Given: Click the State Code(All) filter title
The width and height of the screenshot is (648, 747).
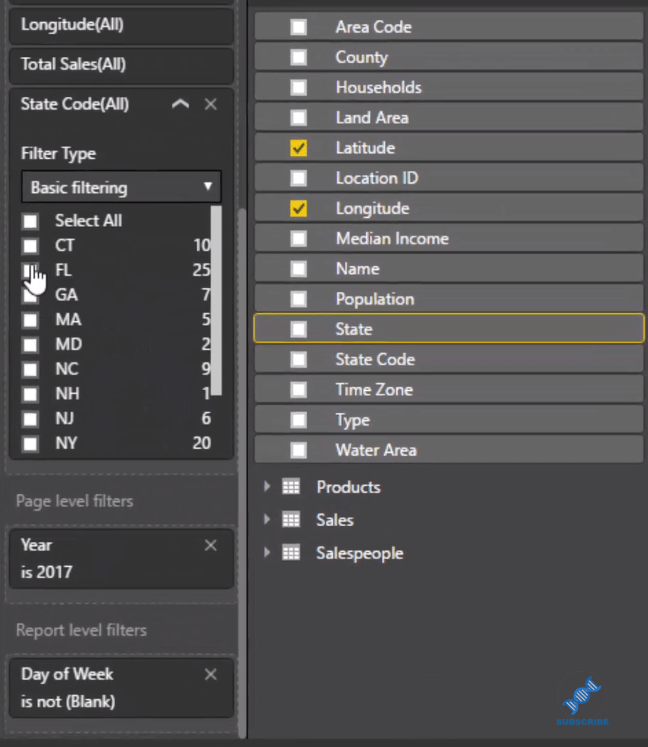Looking at the screenshot, I should pos(75,104).
